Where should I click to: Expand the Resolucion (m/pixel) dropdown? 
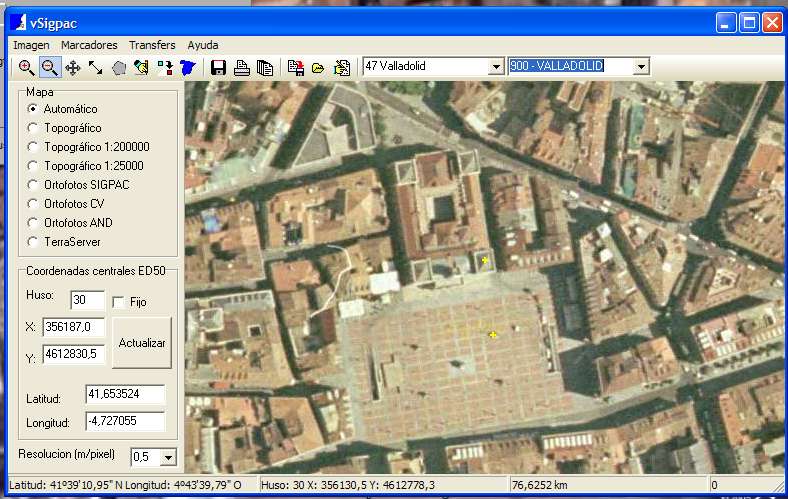(168, 457)
